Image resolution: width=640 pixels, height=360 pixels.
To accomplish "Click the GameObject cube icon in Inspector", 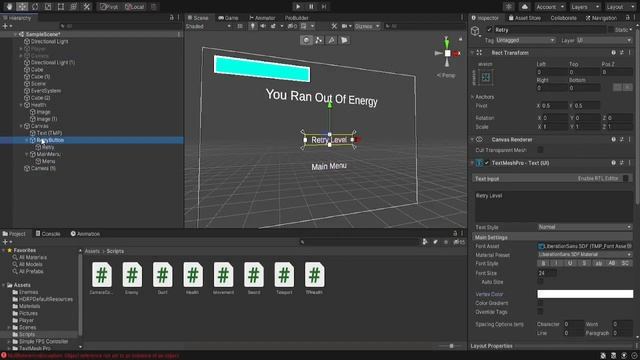I will (x=475, y=31).
